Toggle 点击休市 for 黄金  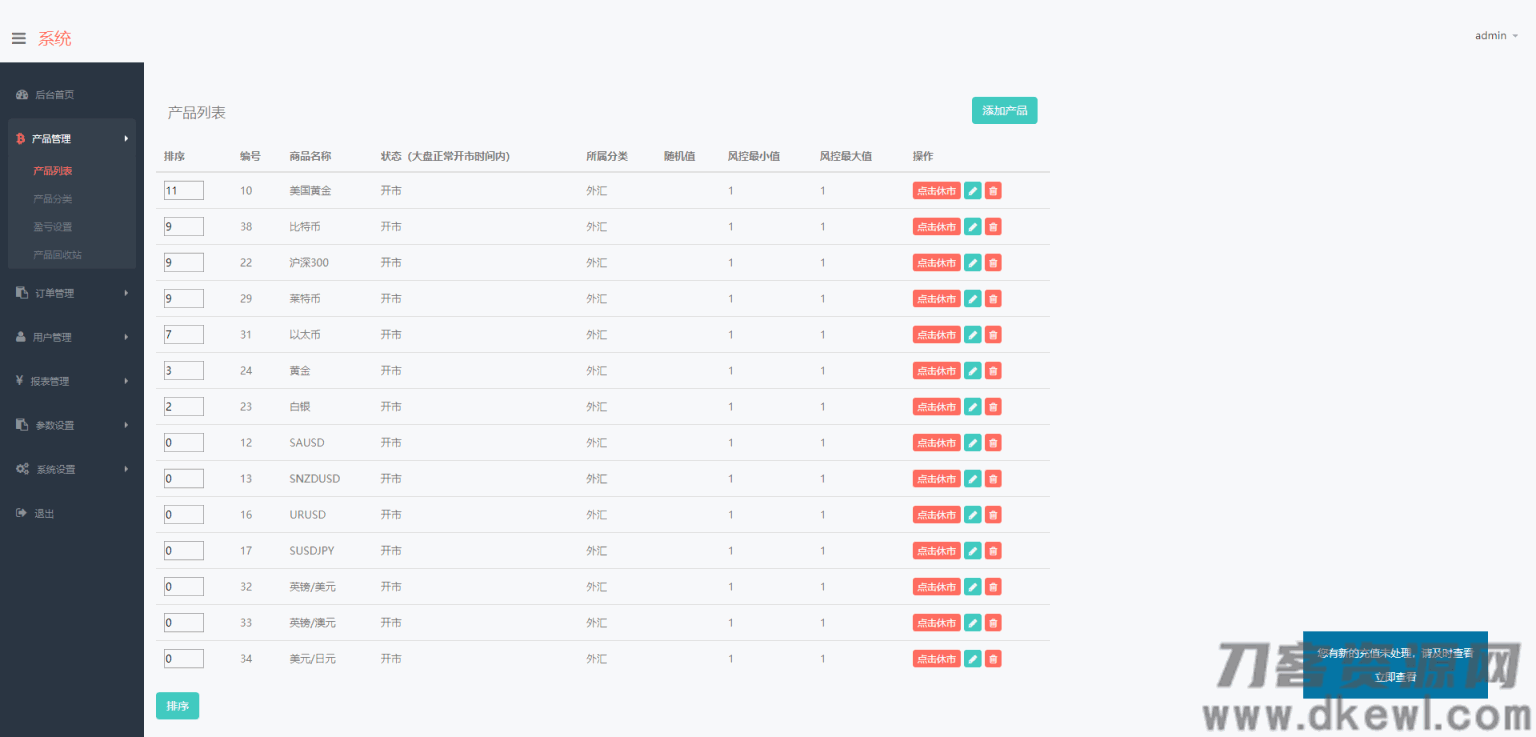[936, 371]
